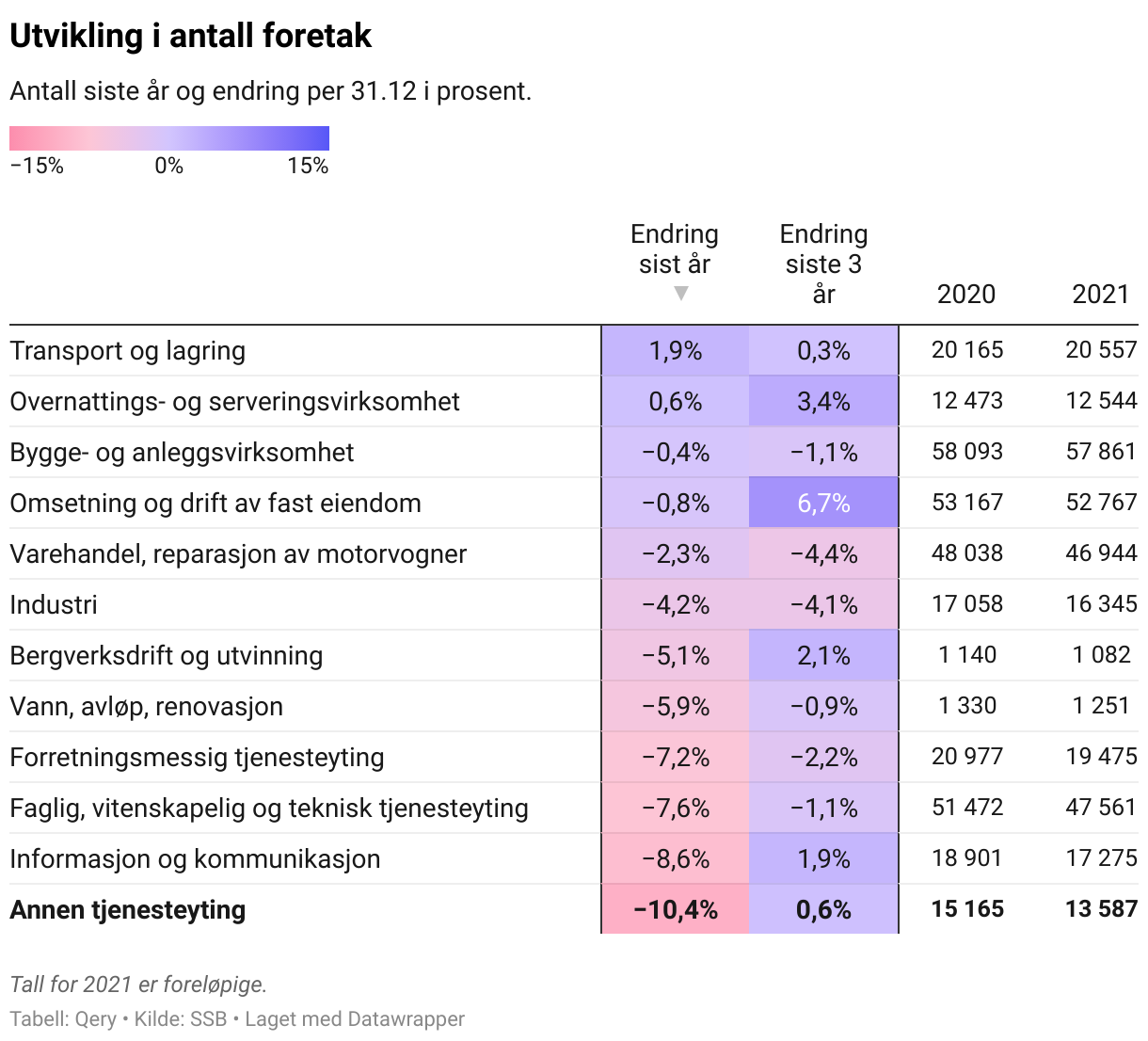This screenshot has height=1041, width=1148.
Task: Select the Transport og lagring row label
Action: point(128,351)
